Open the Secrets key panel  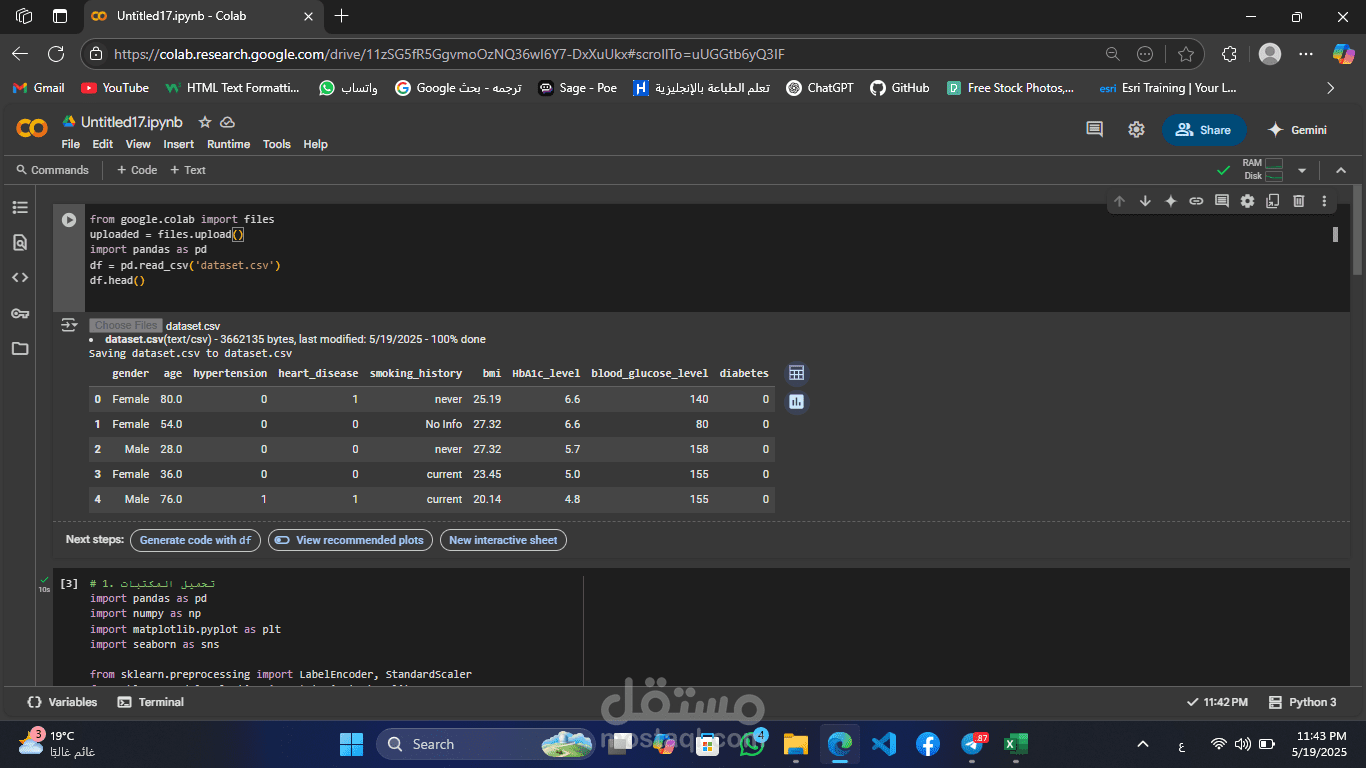20,313
